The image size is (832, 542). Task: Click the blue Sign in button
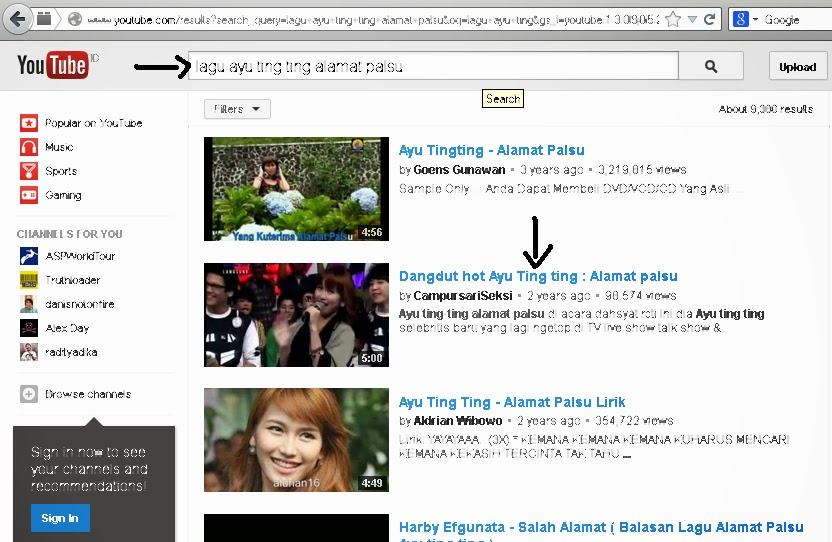(x=60, y=518)
